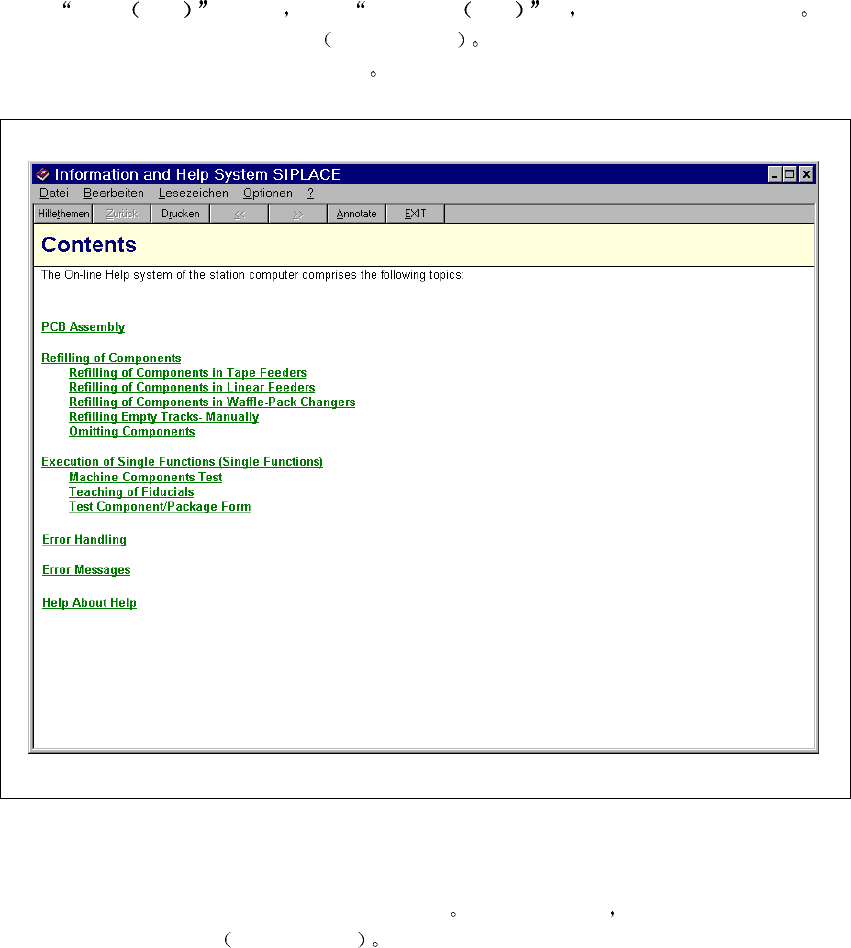Minimize the SIPLACE help window
Image resolution: width=851 pixels, height=948 pixels.
775,175
